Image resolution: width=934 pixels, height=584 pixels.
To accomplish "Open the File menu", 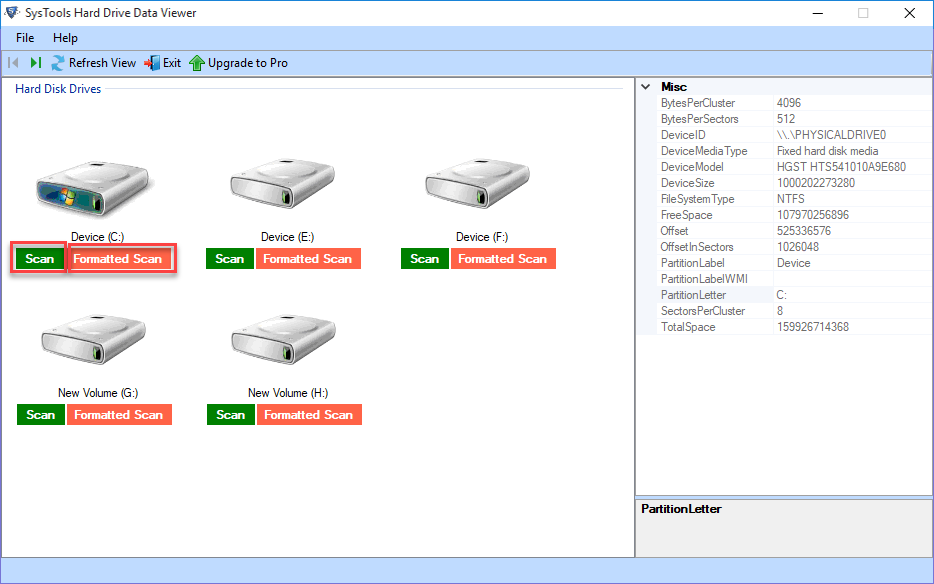I will point(25,38).
